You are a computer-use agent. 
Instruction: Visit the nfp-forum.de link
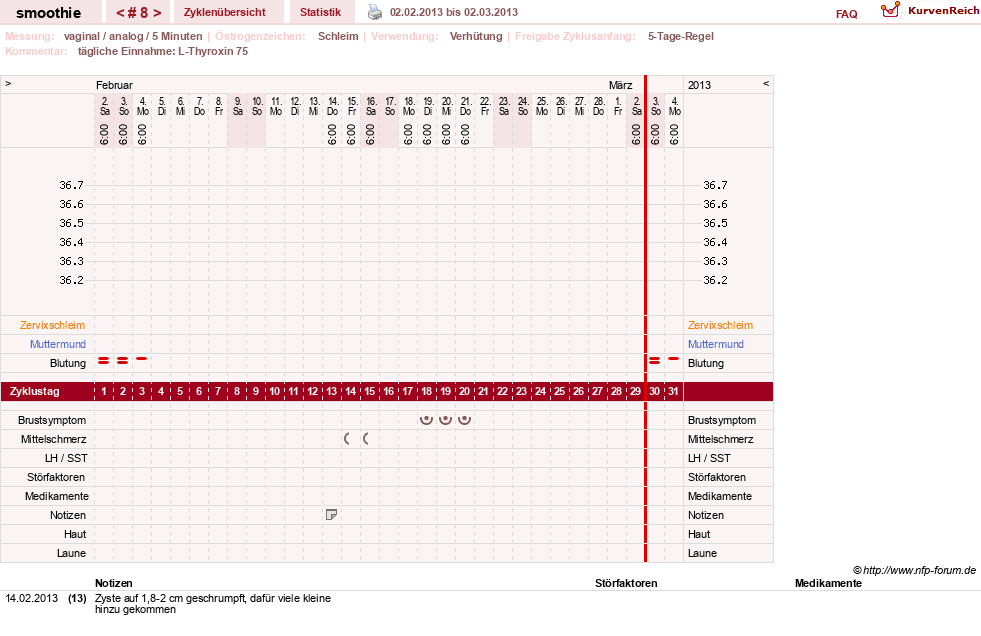920,570
